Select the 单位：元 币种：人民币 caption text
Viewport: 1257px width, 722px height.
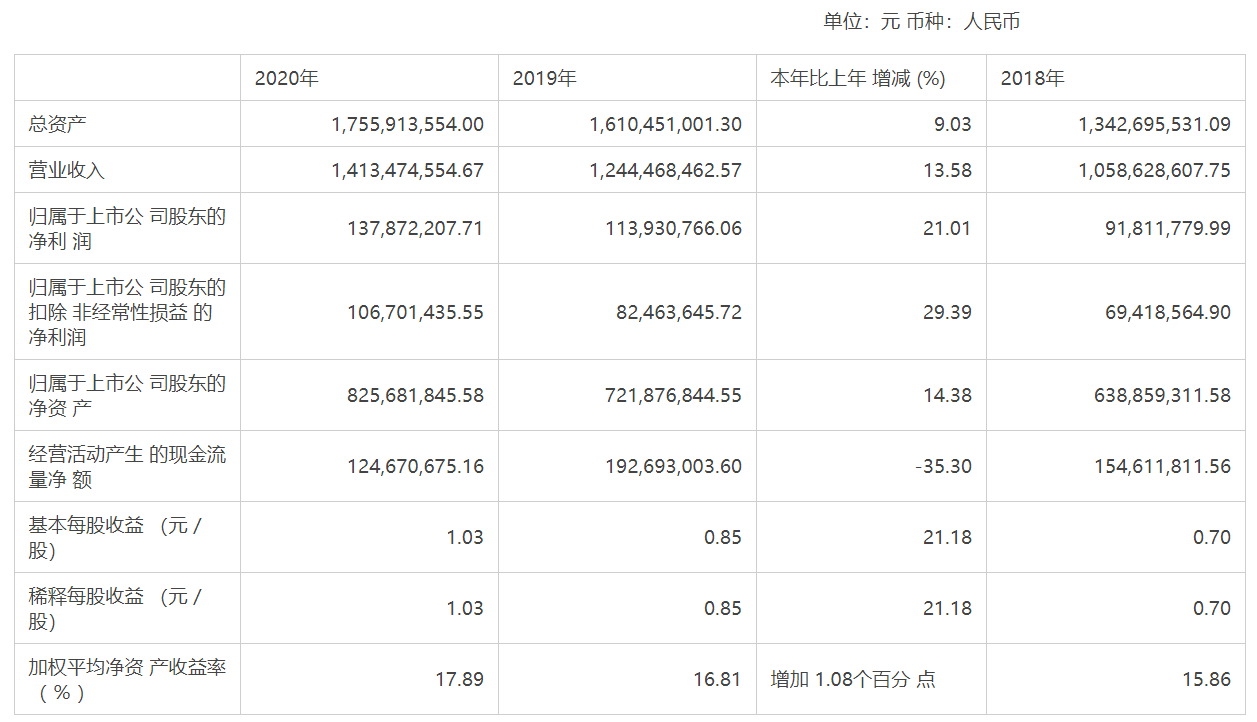921,22
